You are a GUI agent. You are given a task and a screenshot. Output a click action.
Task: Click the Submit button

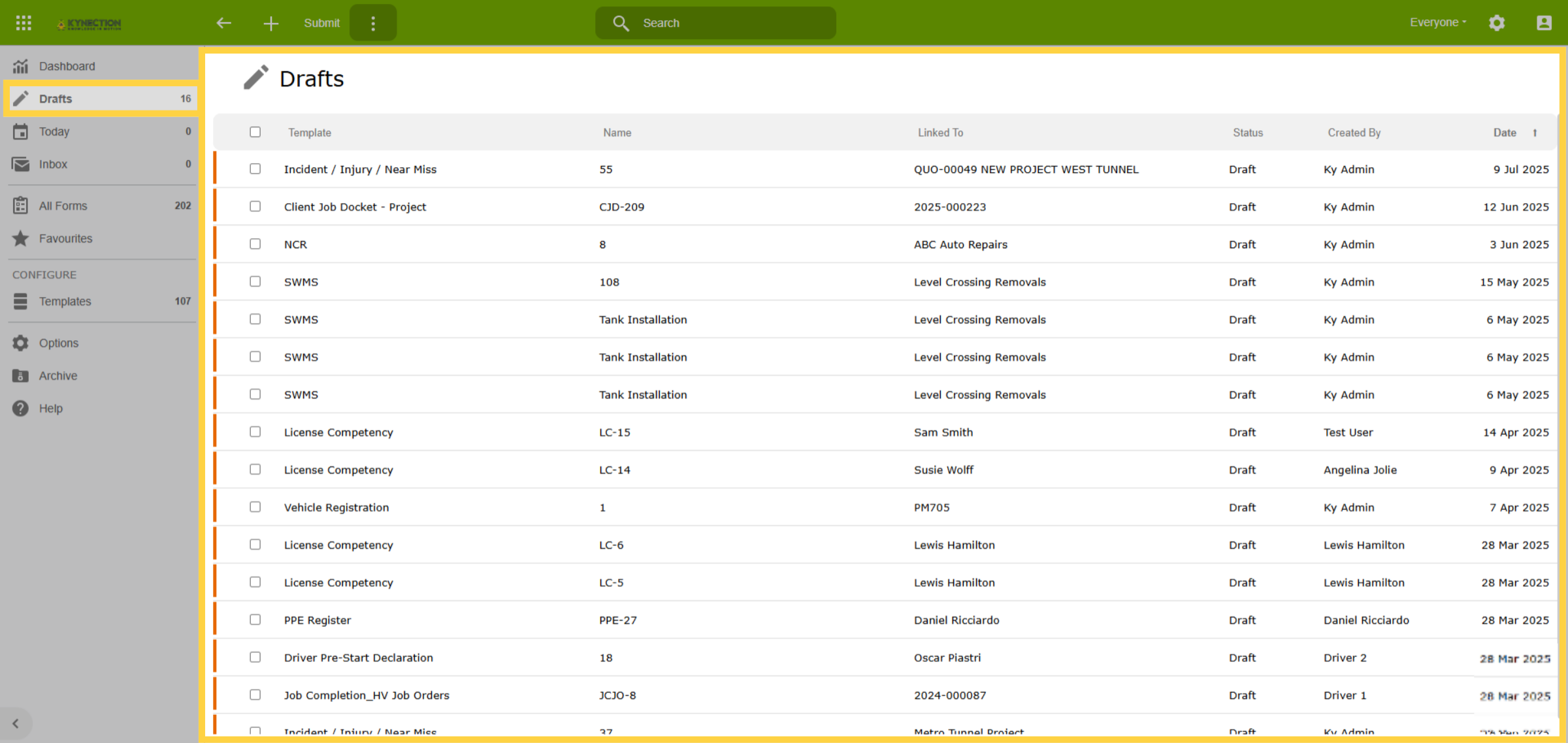321,23
